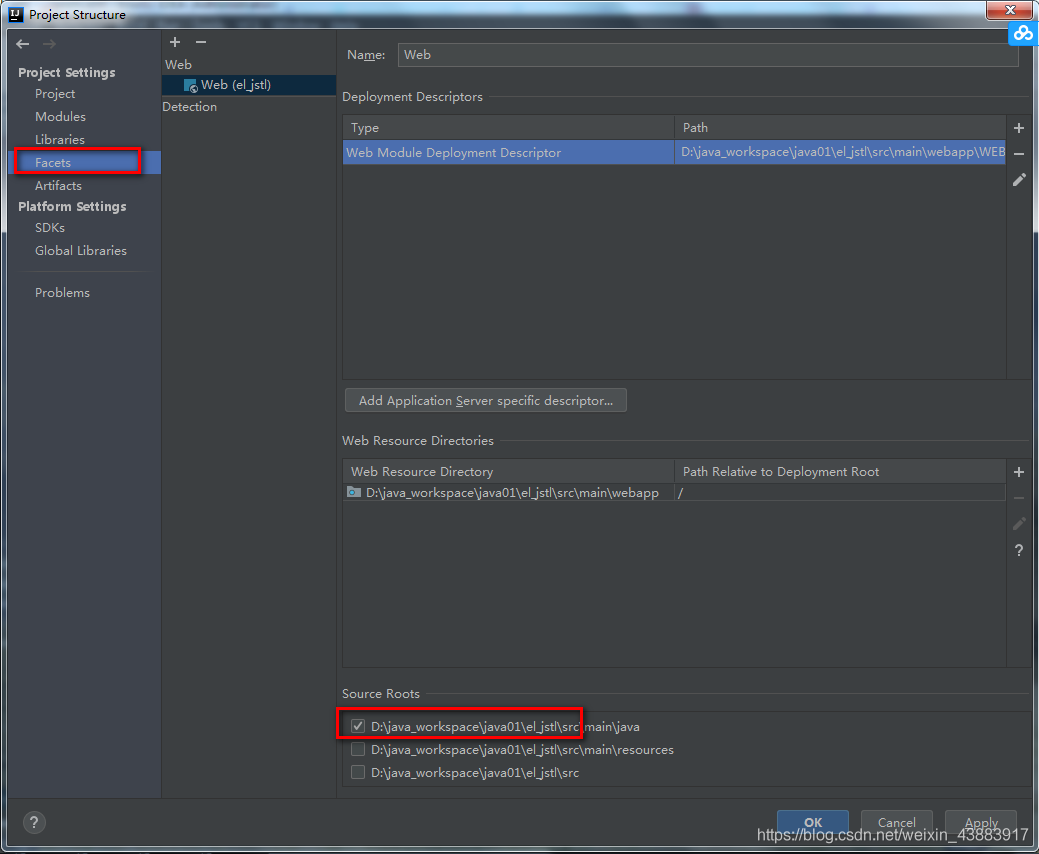The width and height of the screenshot is (1039, 854).
Task: Open dialog help question mark button
Action: pos(34,822)
